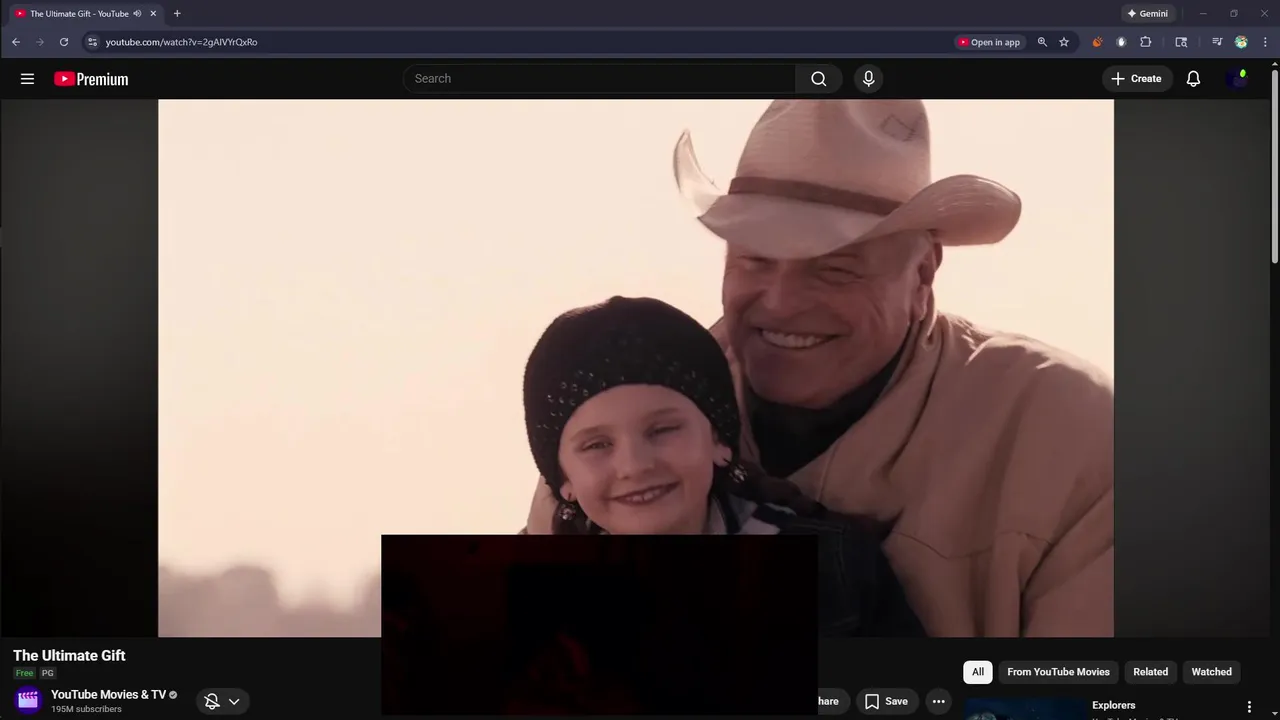Open the Chrome profile avatar
This screenshot has width=1280, height=720.
click(x=1241, y=42)
